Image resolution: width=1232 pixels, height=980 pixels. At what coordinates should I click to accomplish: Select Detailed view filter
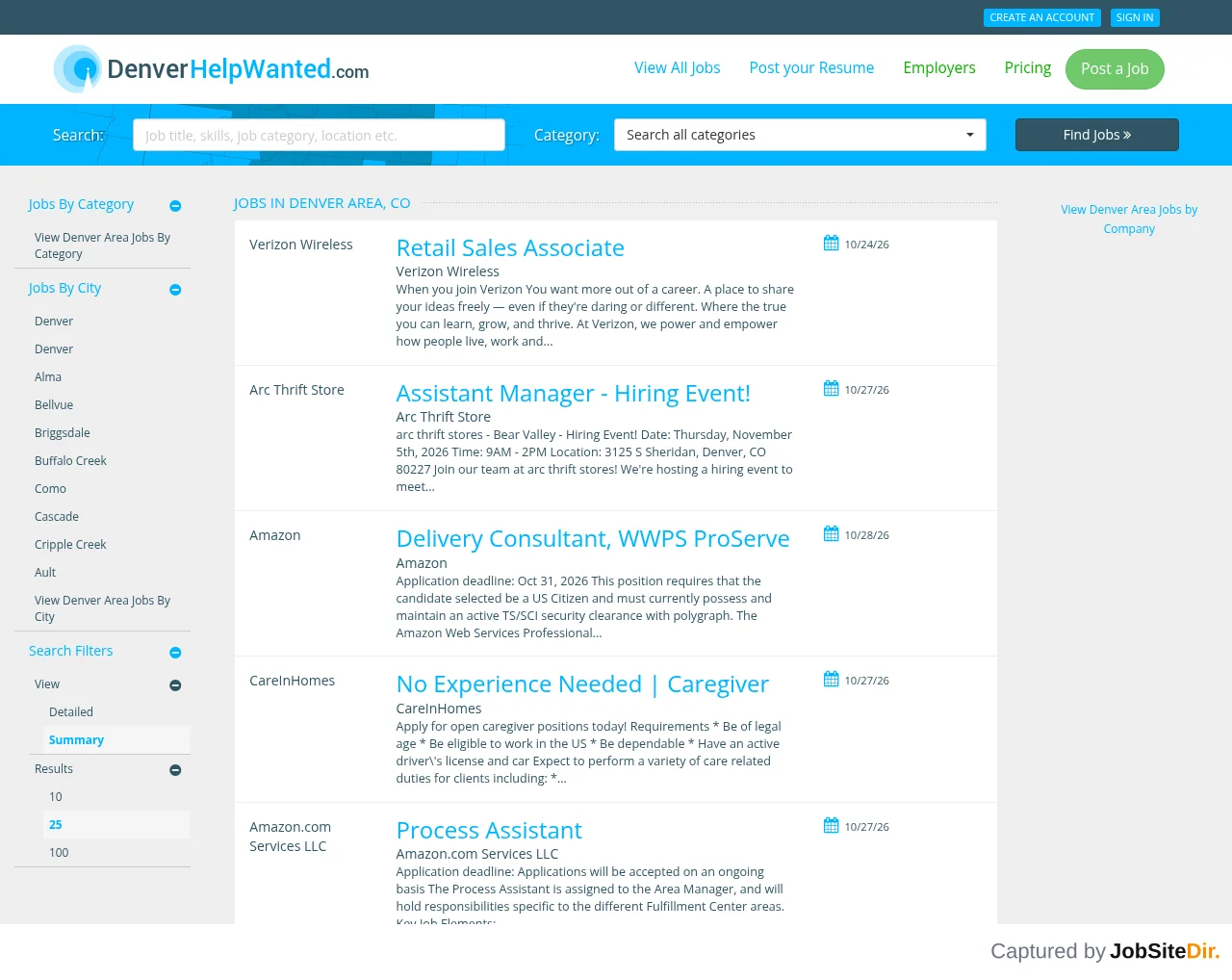pos(71,712)
